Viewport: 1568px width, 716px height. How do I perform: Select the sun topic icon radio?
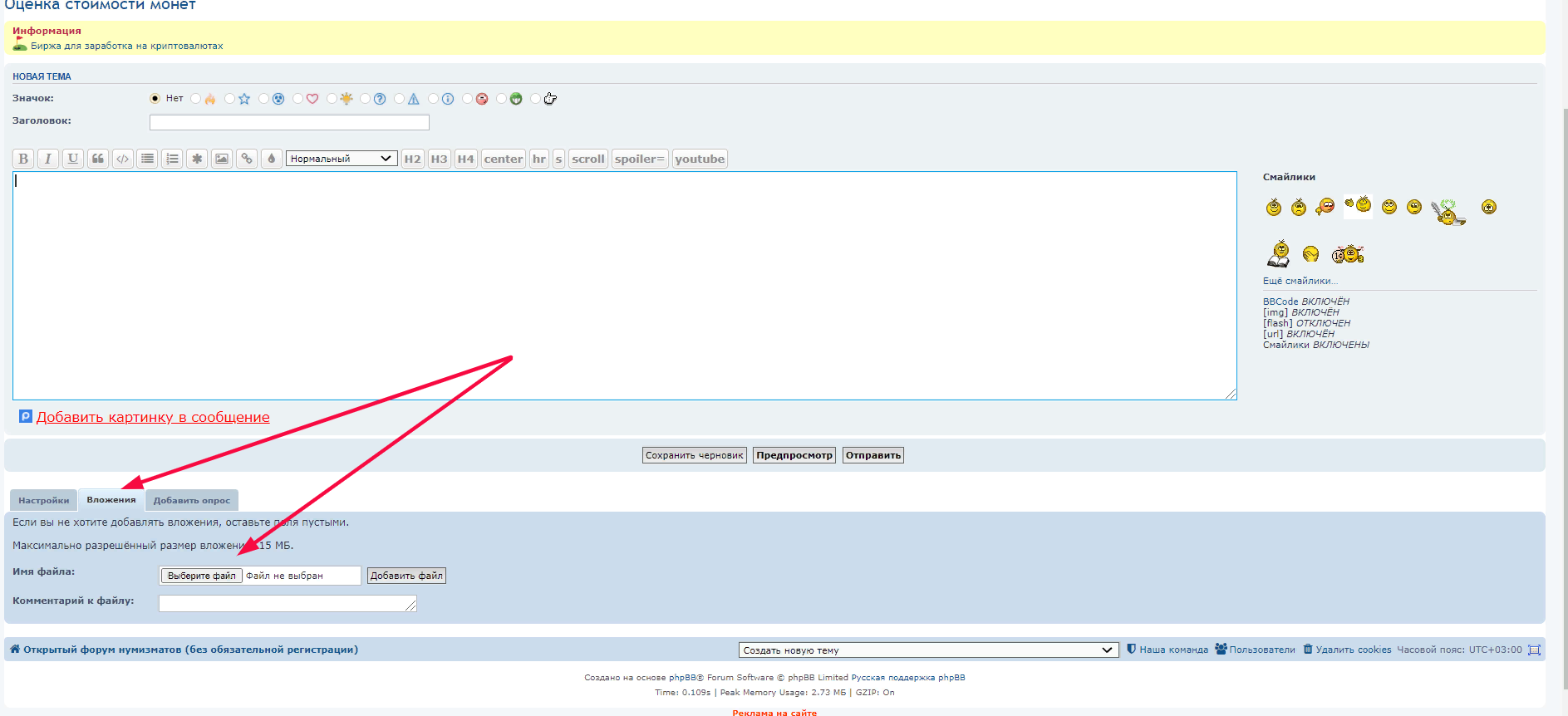click(x=332, y=98)
